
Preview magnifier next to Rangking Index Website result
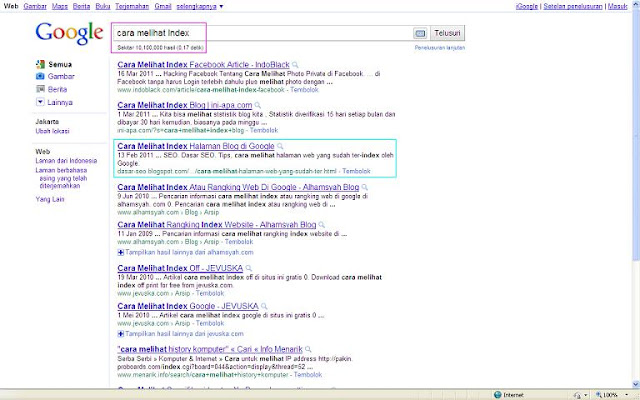tap(322, 225)
